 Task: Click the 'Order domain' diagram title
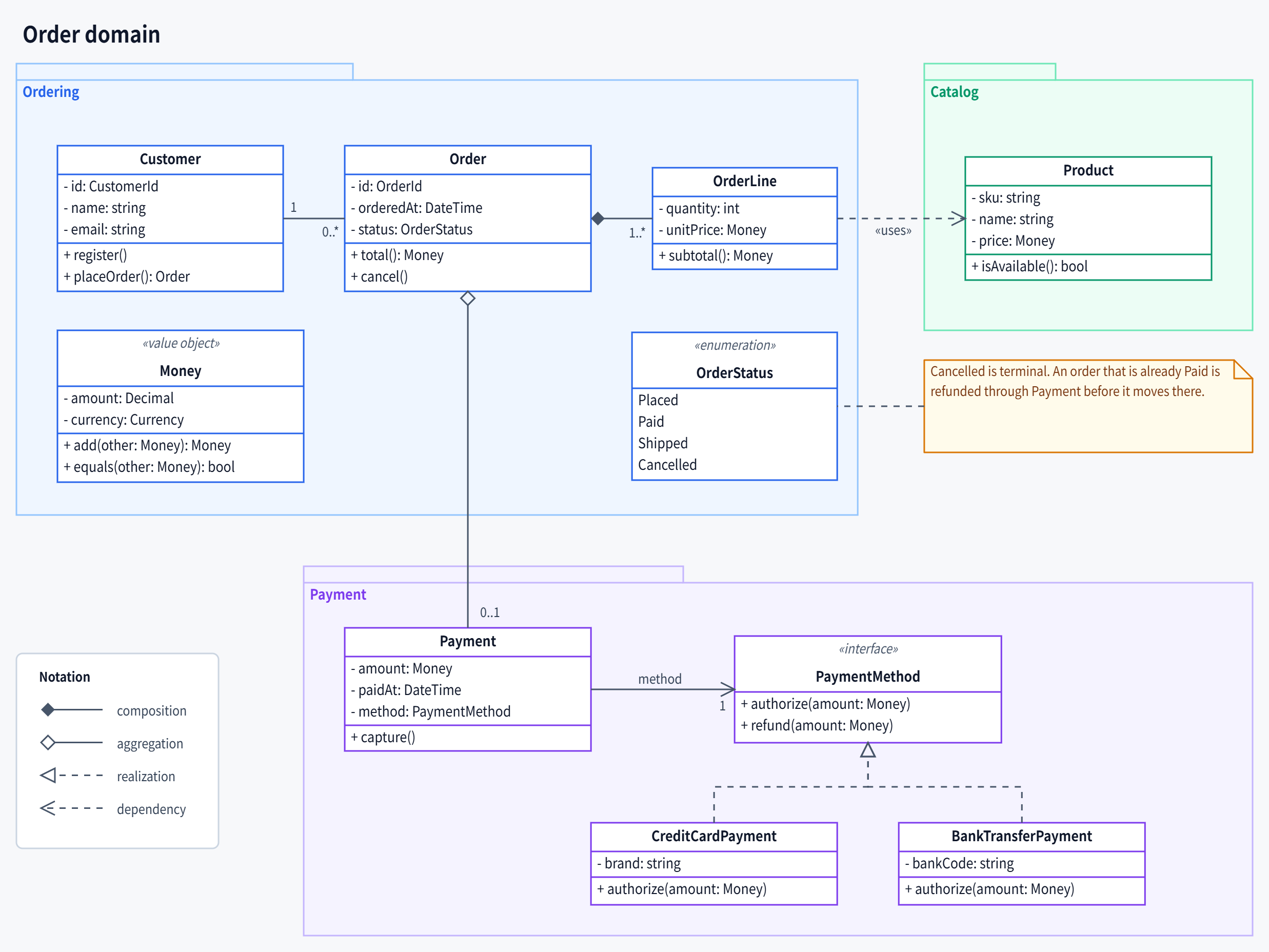coord(91,34)
